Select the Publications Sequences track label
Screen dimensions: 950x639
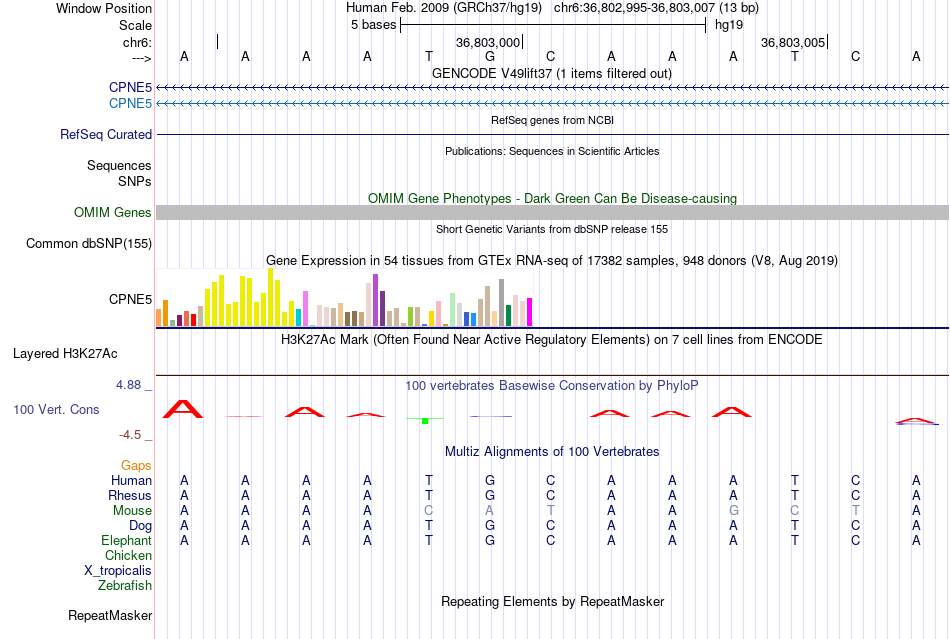tap(119, 165)
